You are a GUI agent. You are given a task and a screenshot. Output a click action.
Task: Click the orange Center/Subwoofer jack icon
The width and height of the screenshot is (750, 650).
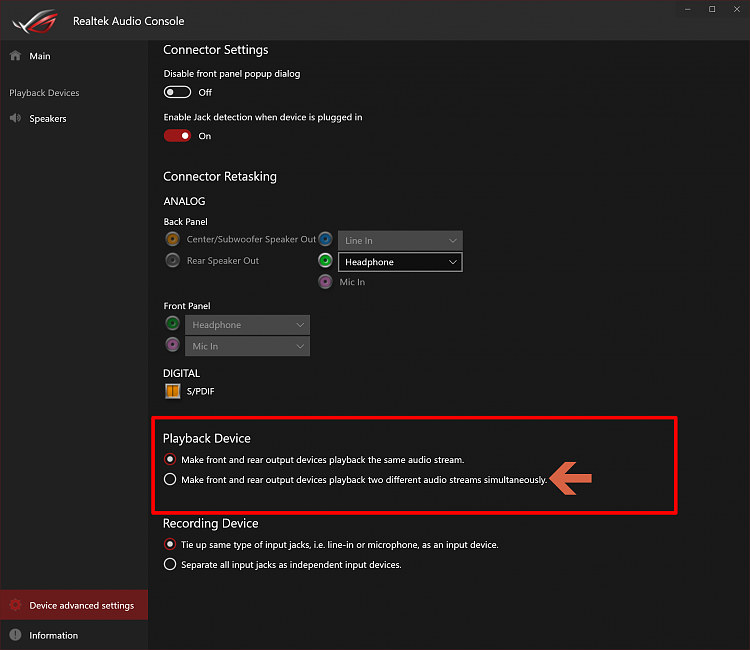coord(173,239)
